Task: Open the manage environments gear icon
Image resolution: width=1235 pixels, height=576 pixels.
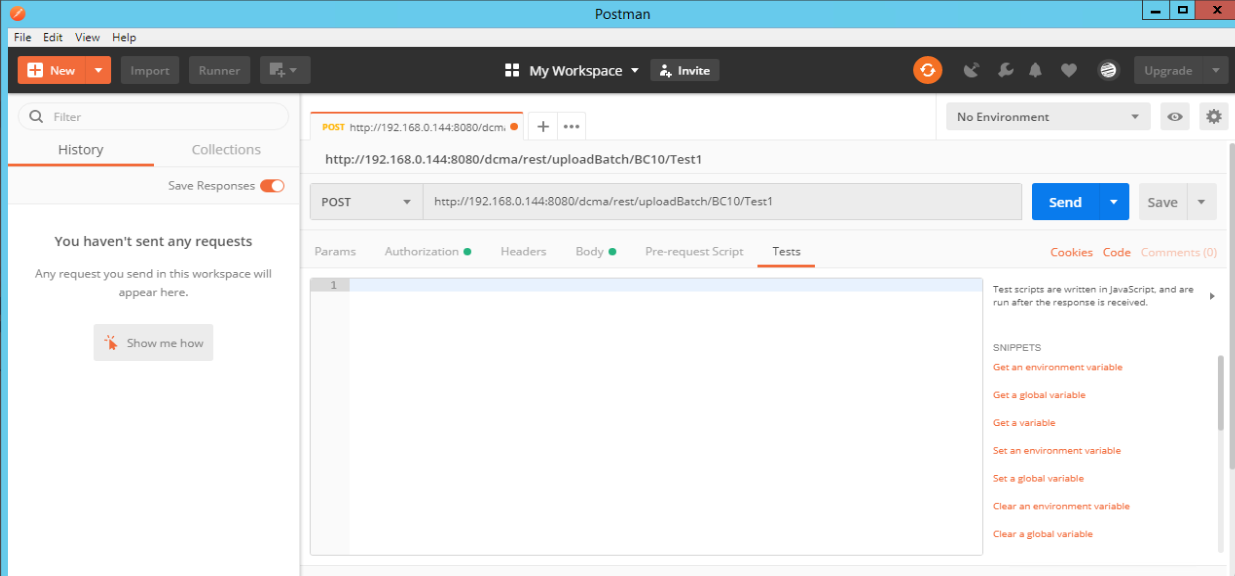Action: click(1214, 117)
